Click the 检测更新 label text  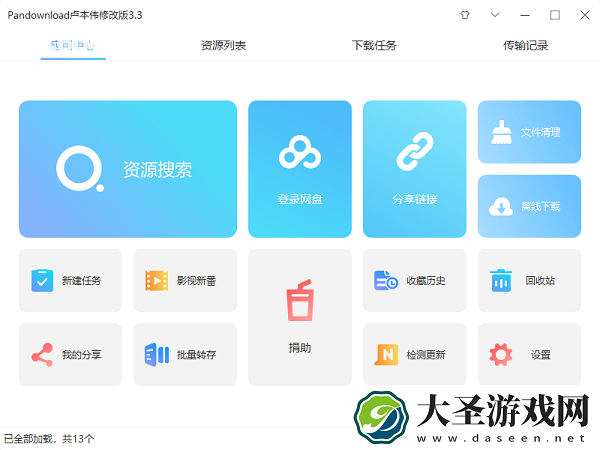tap(426, 355)
